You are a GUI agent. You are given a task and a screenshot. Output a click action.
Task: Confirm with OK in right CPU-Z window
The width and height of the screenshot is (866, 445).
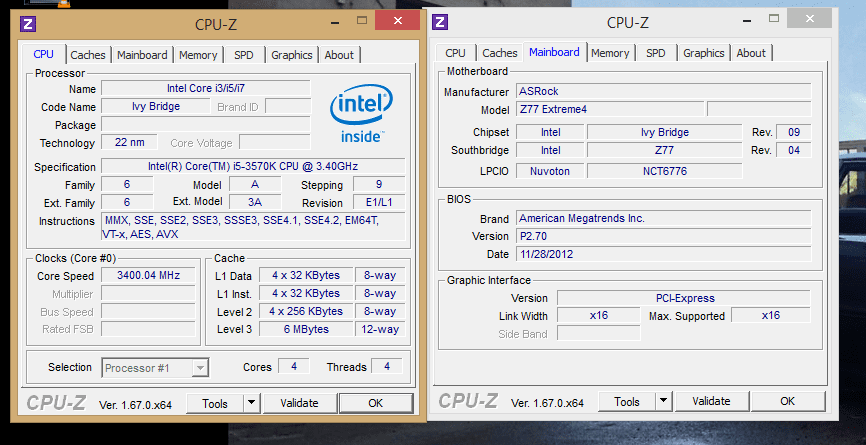pyautogui.click(x=788, y=401)
